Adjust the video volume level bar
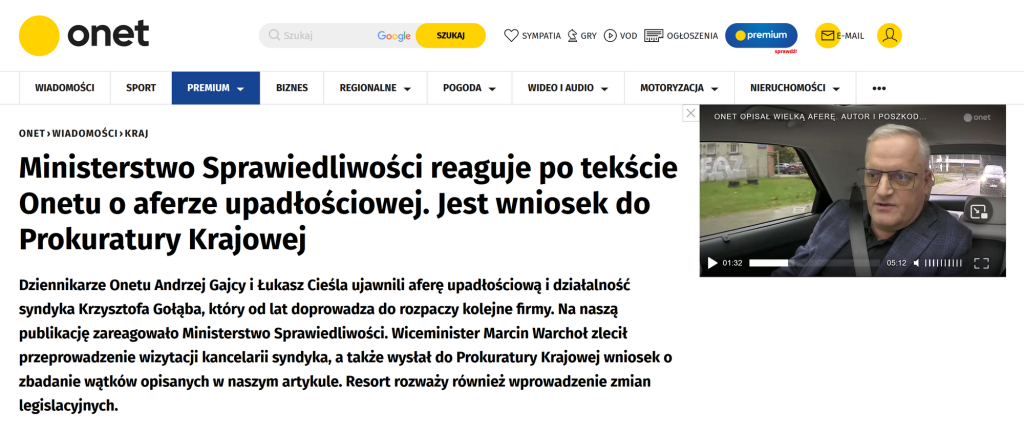1024x432 pixels. coord(944,264)
